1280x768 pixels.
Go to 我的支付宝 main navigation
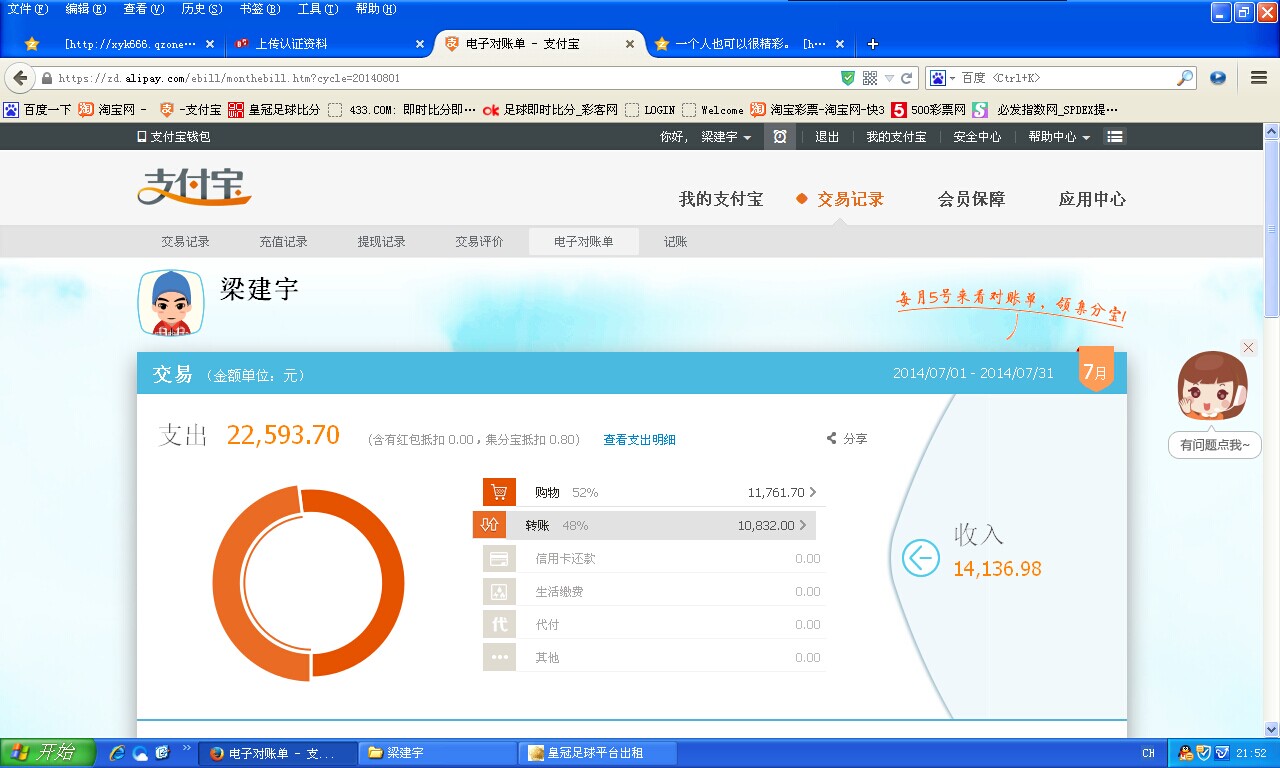pyautogui.click(x=721, y=199)
